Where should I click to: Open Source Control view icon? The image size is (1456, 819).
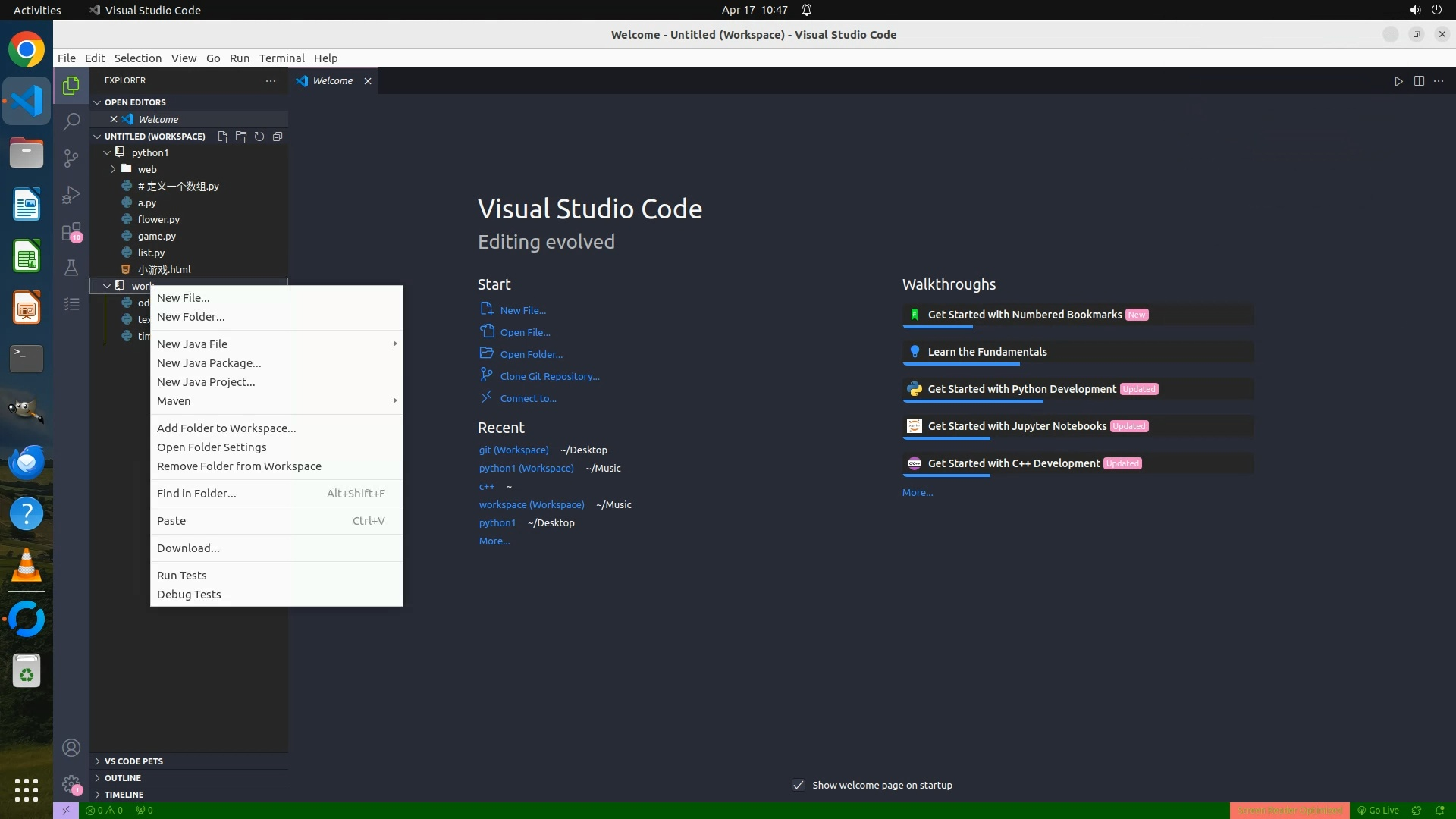pos(71,158)
